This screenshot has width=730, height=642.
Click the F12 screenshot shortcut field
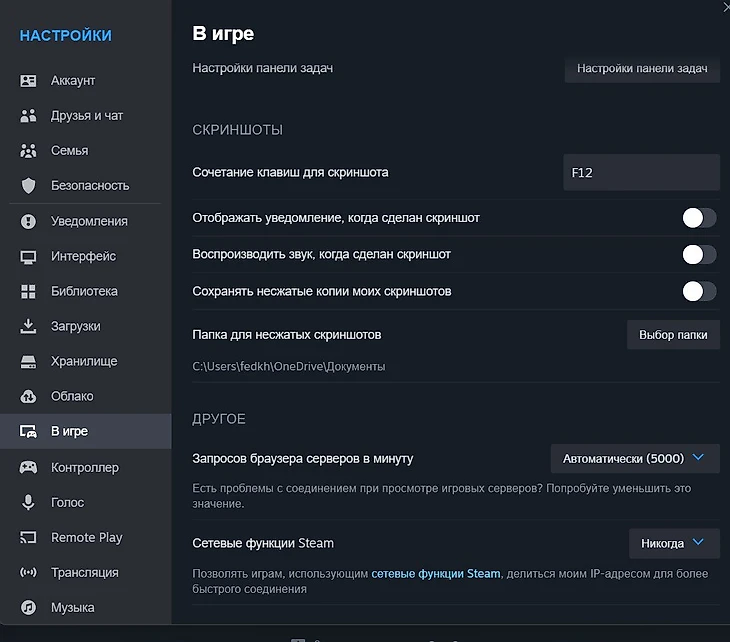[x=640, y=172]
